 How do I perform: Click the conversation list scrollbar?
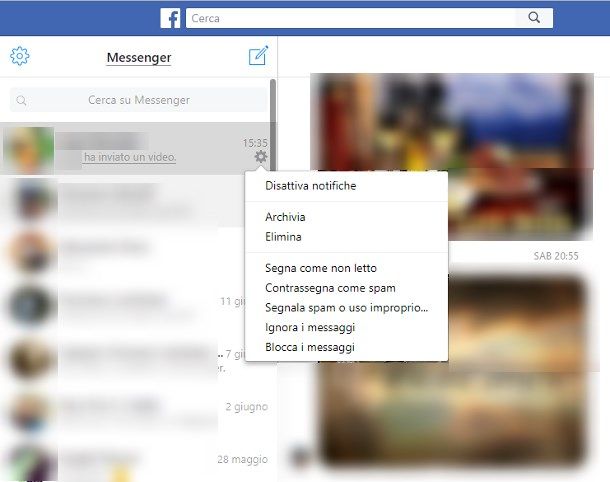pyautogui.click(x=273, y=124)
